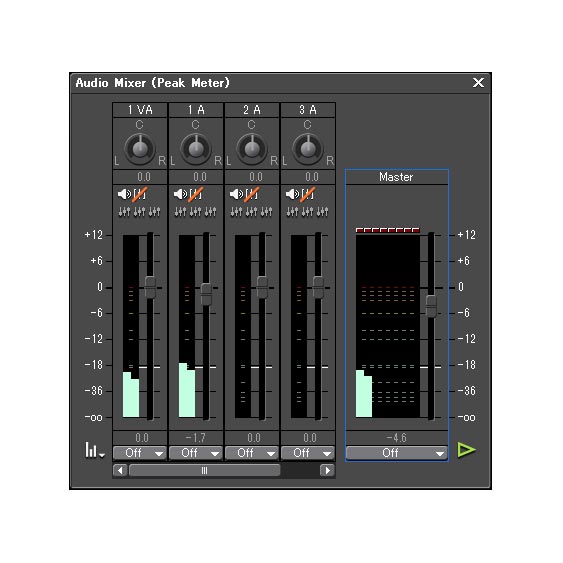
Task: Click the 3 A pan value 0.0
Action: tap(312, 177)
